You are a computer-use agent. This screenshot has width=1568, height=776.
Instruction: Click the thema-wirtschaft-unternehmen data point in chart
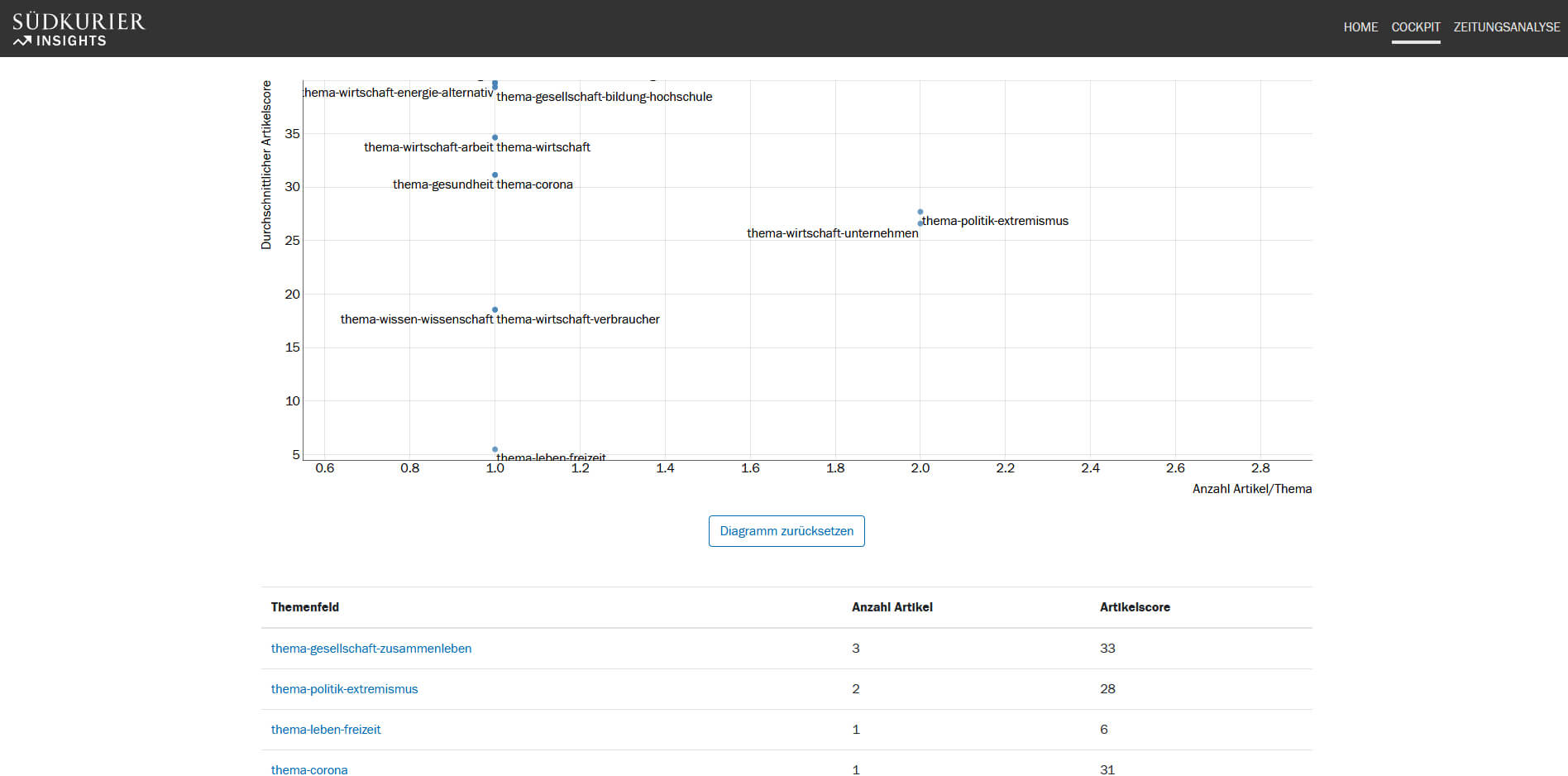(x=920, y=223)
